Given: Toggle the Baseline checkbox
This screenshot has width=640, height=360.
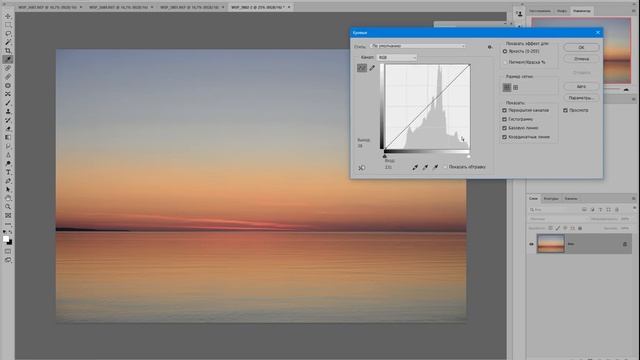Looking at the screenshot, I should 504,128.
